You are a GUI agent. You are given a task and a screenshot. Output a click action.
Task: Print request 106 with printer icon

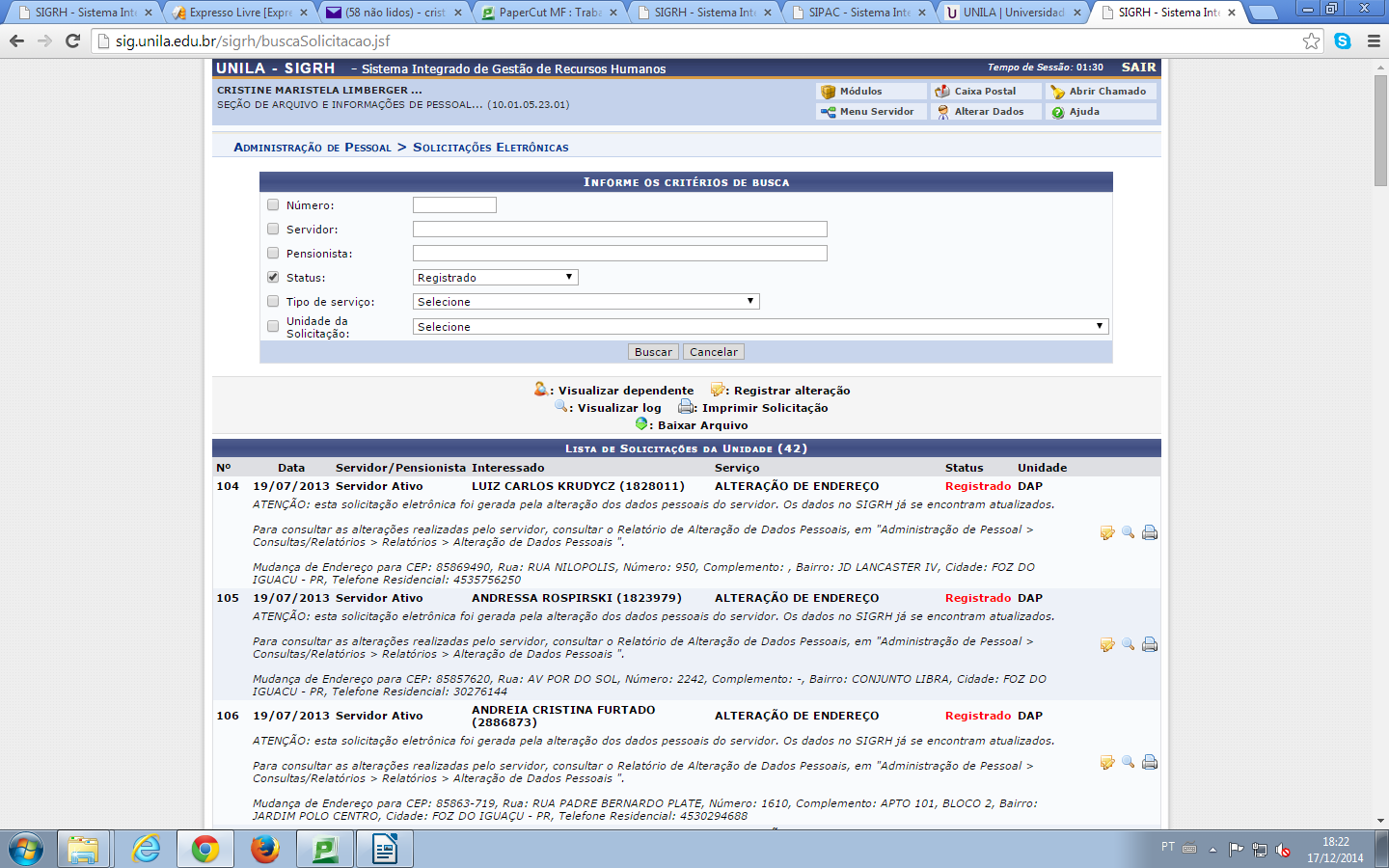tap(1150, 762)
